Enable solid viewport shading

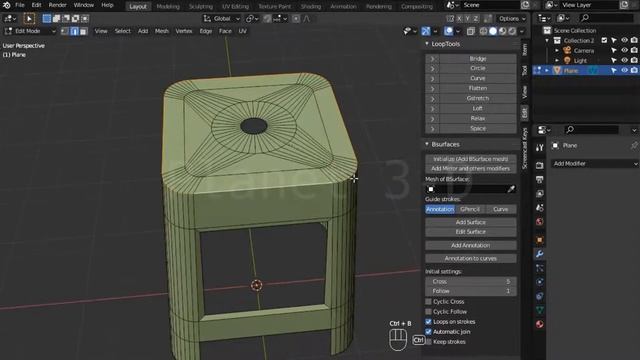pyautogui.click(x=493, y=31)
